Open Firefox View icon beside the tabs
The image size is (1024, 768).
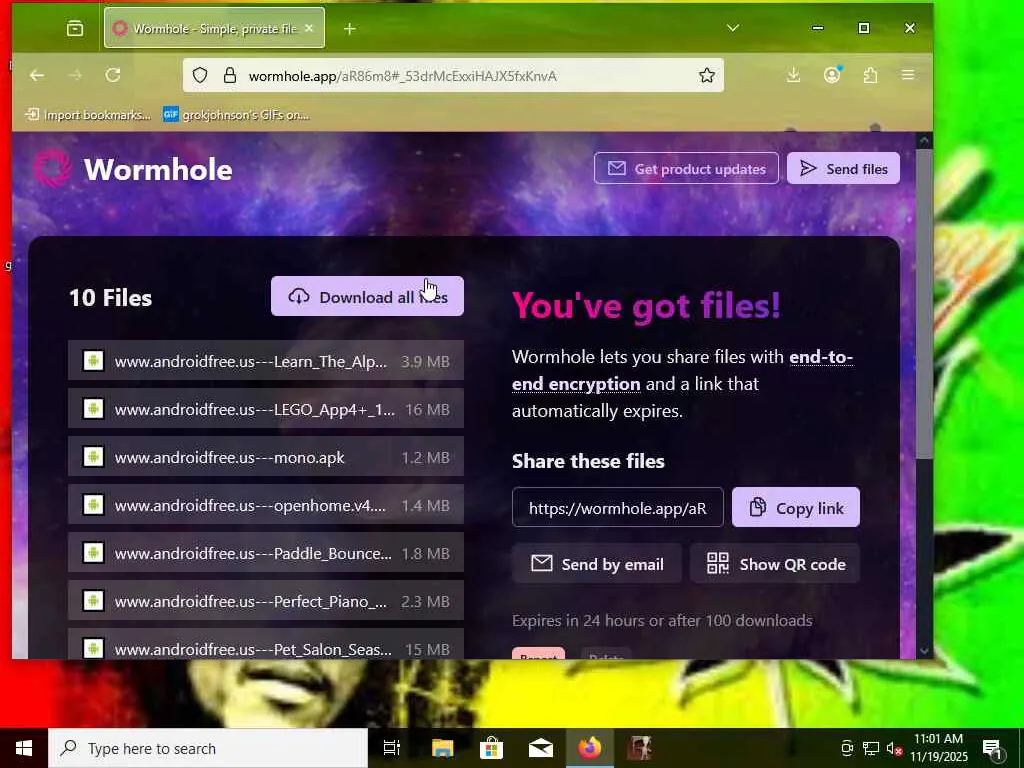75,28
